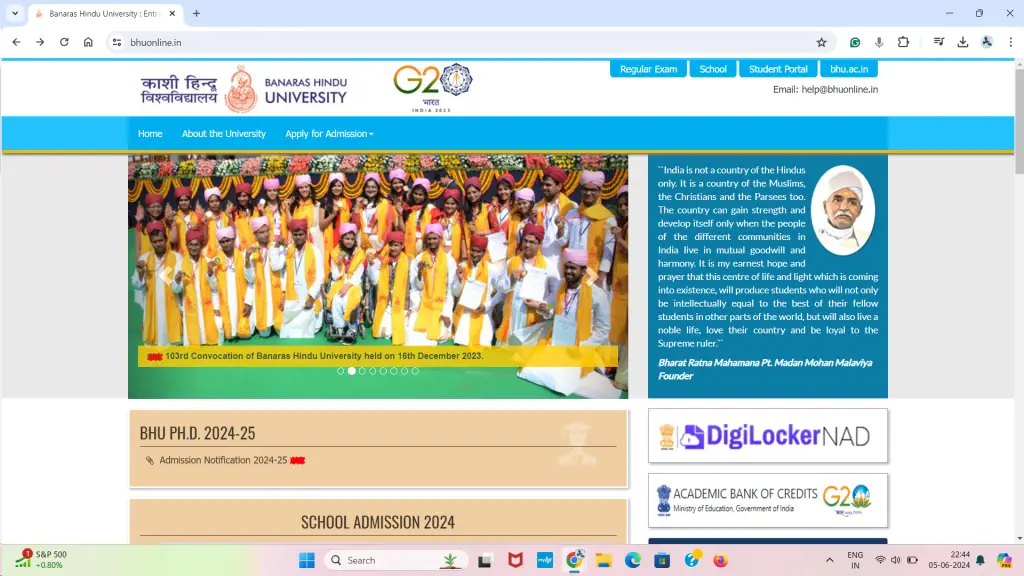Go to the Home menu item
Screen dimensions: 1024x576
(x=150, y=133)
